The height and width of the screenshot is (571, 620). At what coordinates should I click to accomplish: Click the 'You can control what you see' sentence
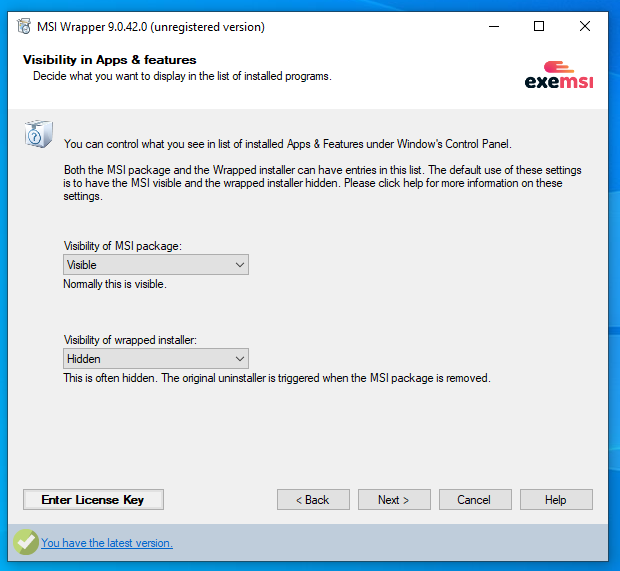pos(288,144)
